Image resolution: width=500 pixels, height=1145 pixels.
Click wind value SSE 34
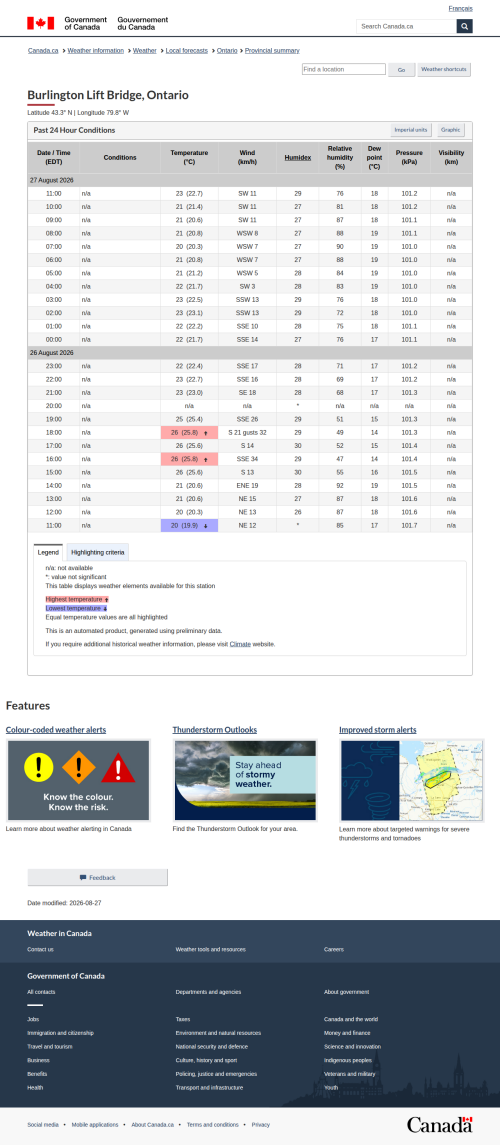click(x=247, y=459)
